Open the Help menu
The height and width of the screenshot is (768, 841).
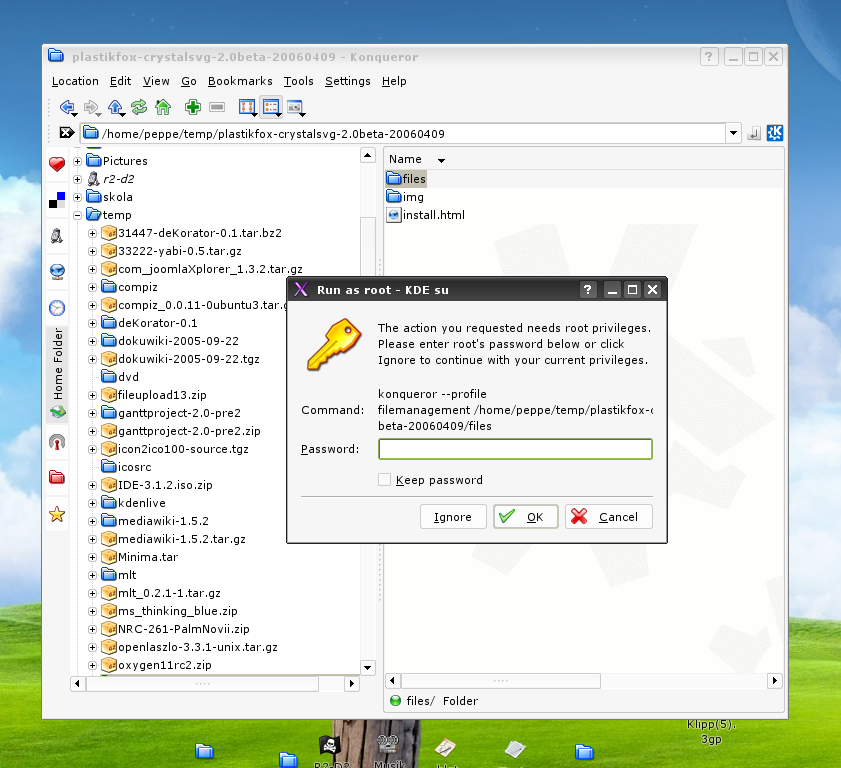[394, 81]
